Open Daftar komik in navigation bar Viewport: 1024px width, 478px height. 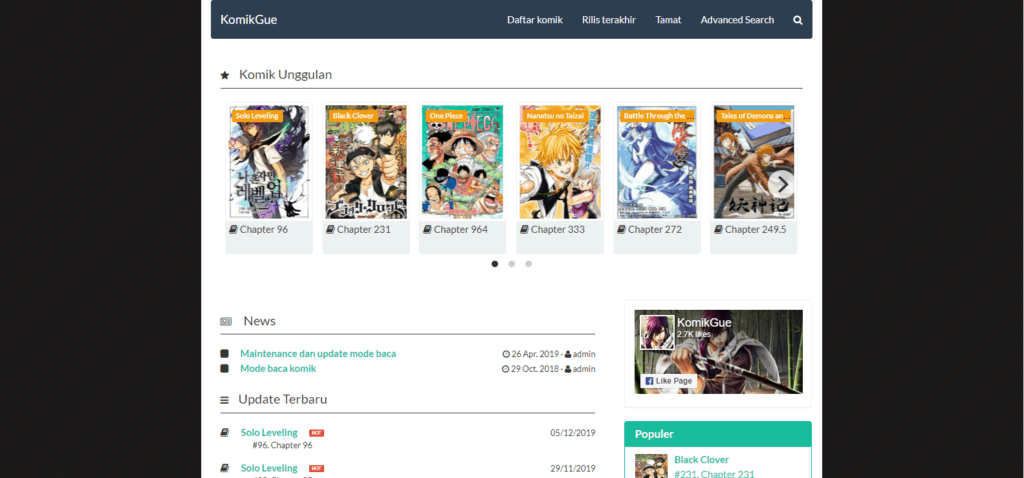pyautogui.click(x=535, y=20)
